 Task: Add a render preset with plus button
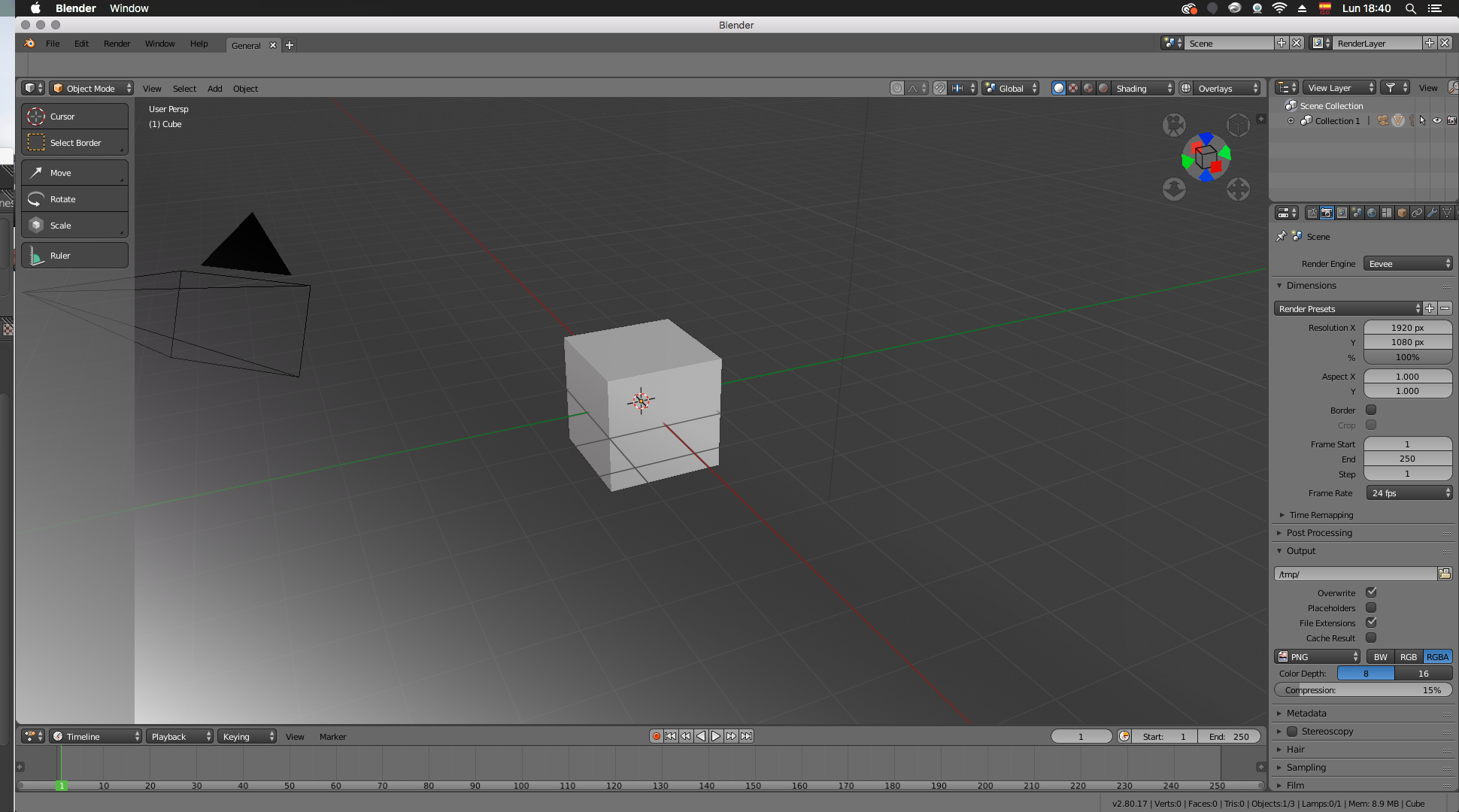pyautogui.click(x=1430, y=308)
